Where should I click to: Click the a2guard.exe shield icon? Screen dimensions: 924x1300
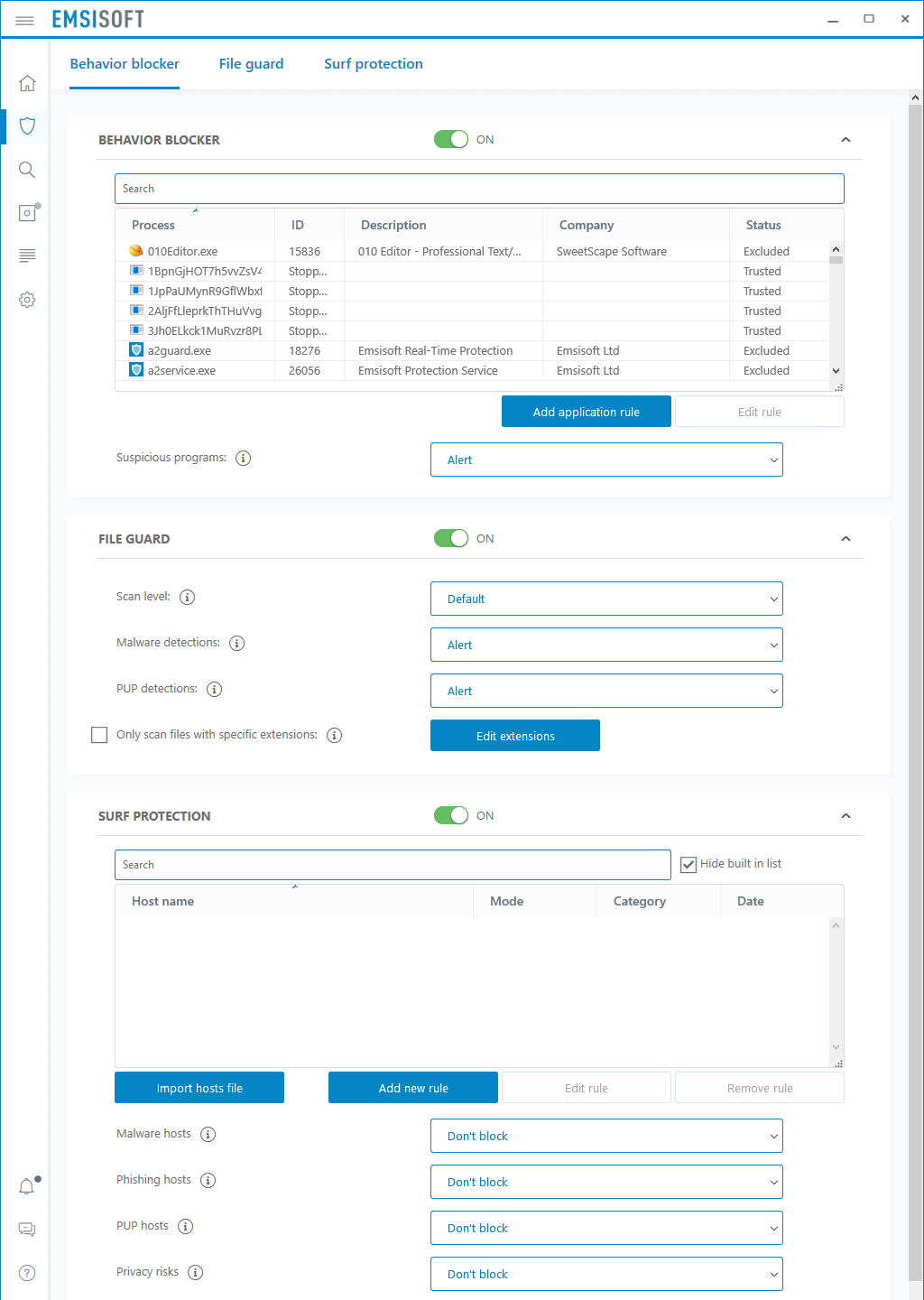(136, 350)
